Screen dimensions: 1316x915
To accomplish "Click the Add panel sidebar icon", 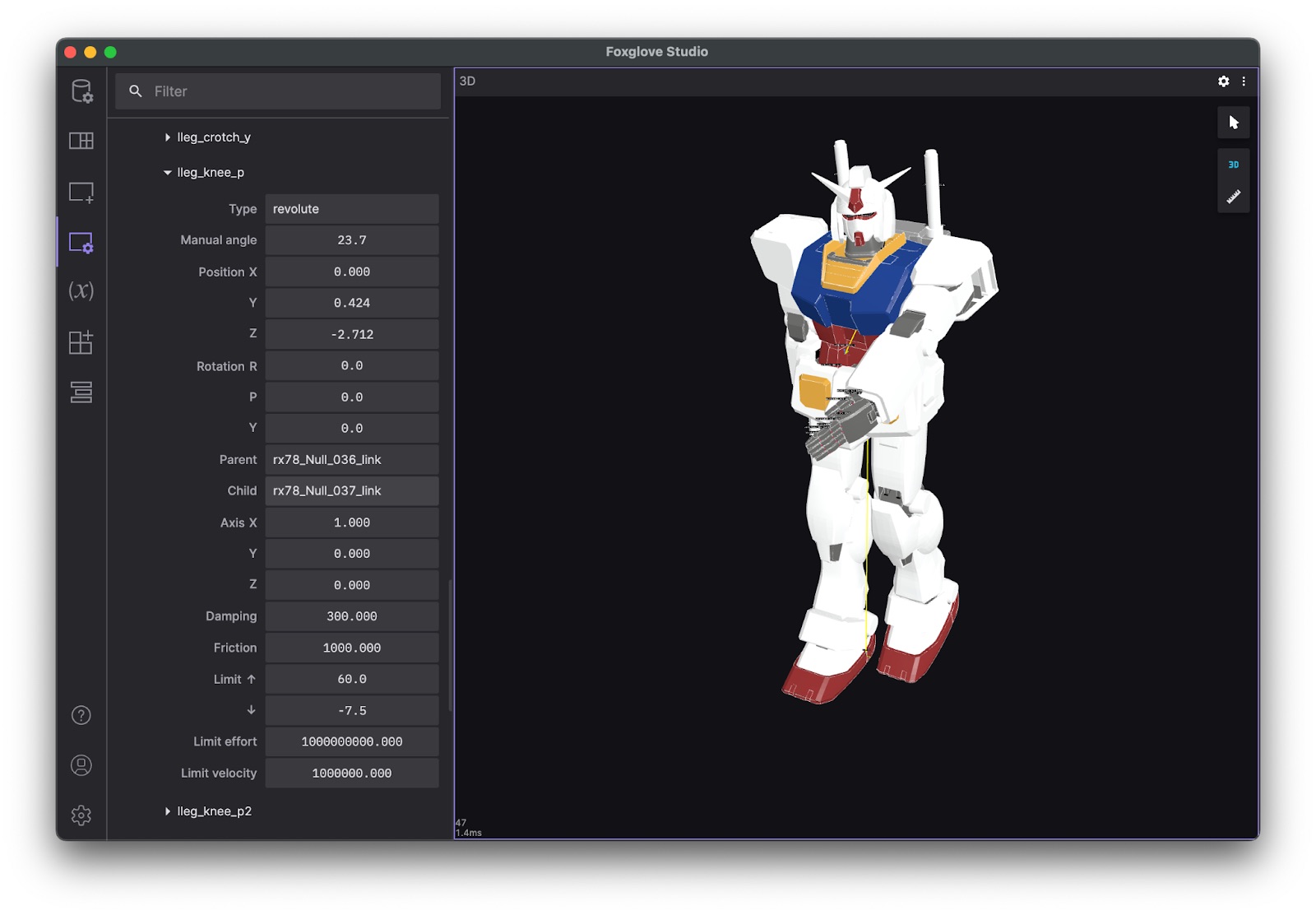I will tap(81, 193).
